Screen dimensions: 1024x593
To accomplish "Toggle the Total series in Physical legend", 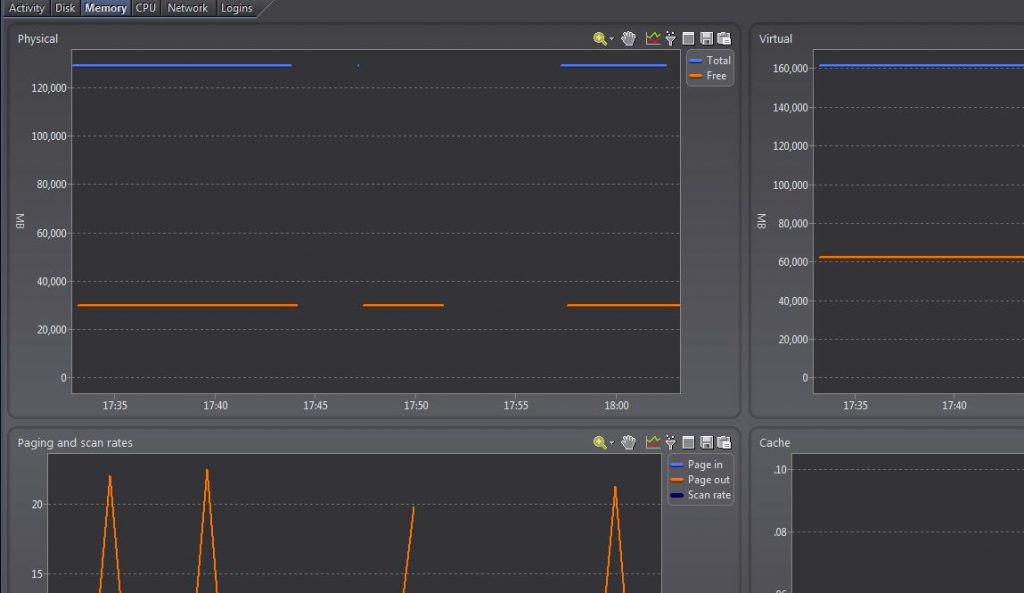I will (x=710, y=60).
